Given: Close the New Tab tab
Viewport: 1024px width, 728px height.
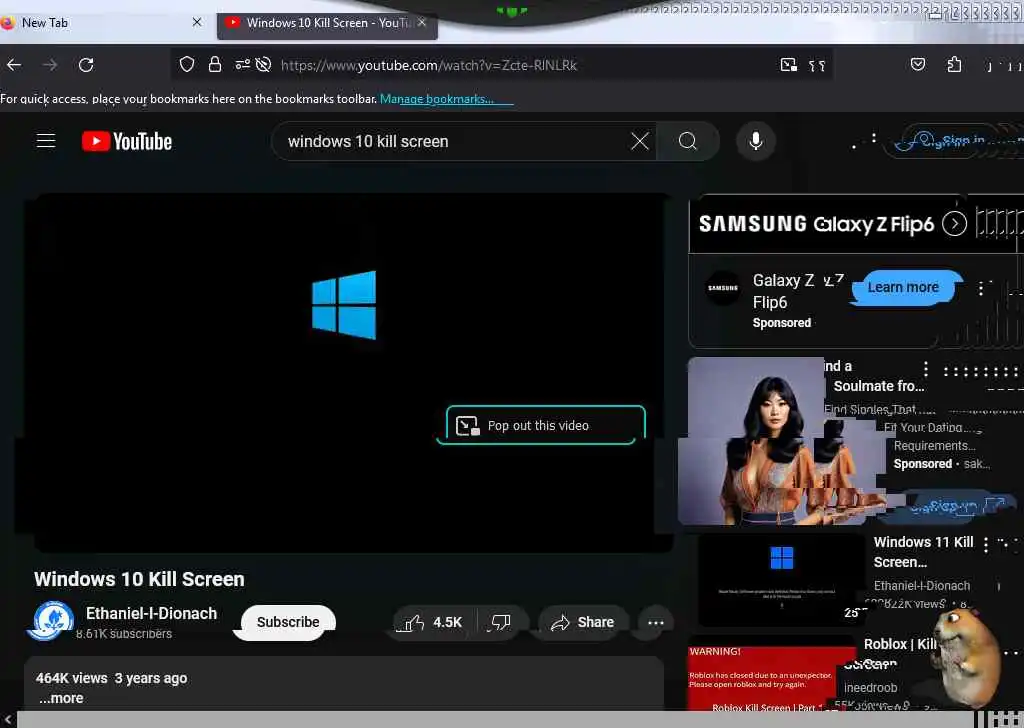Looking at the screenshot, I should pos(197,22).
